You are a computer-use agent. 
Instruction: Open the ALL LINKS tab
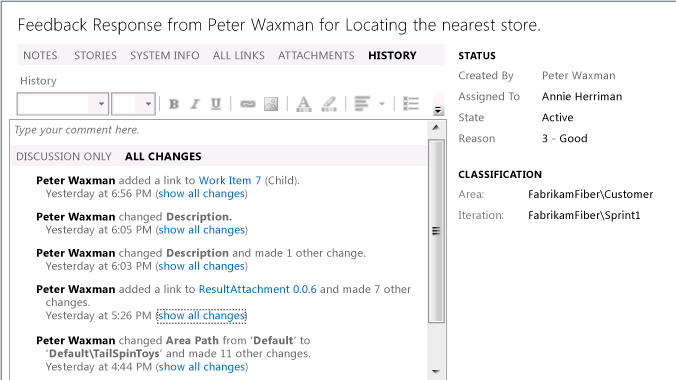[238, 55]
